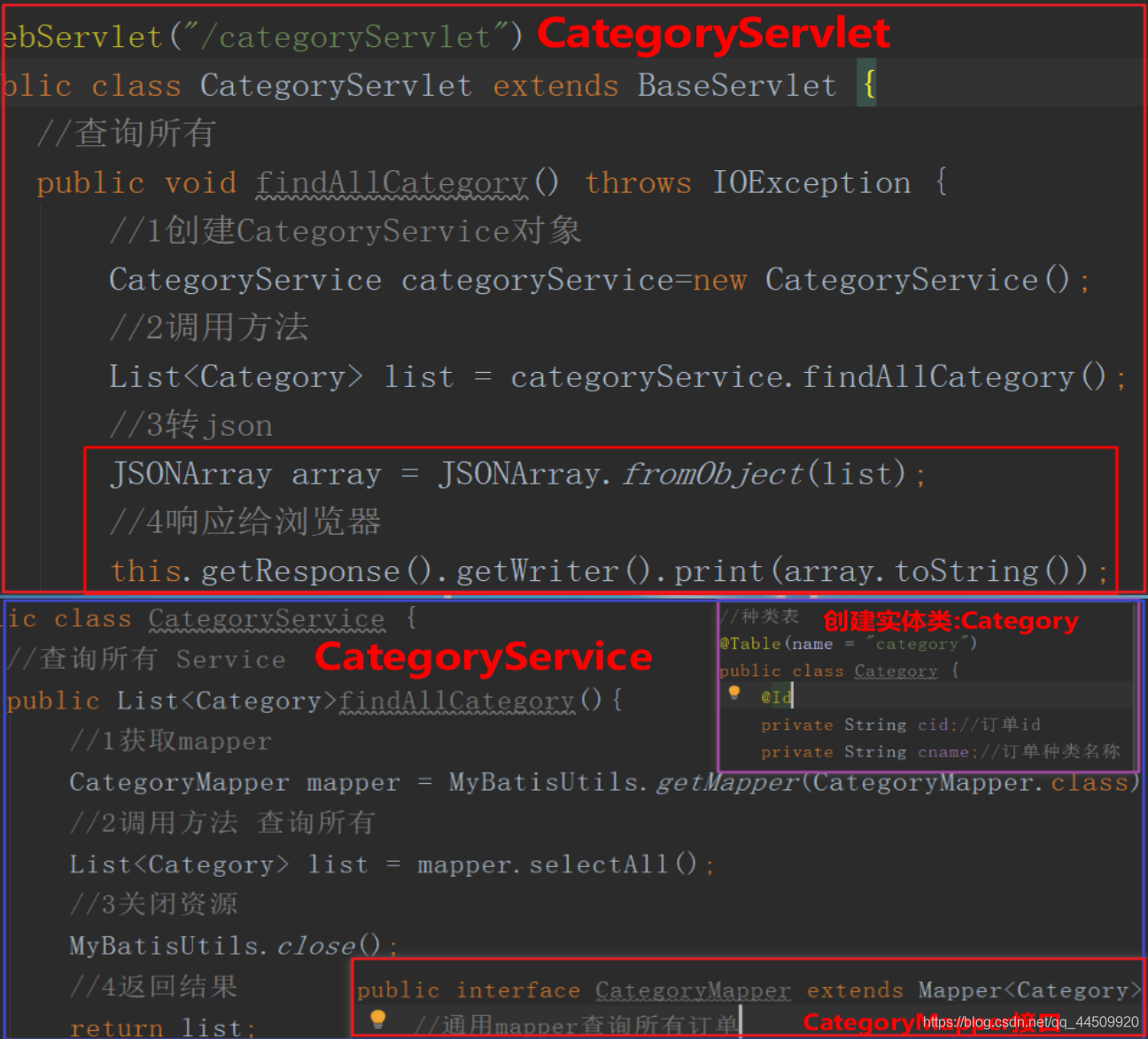Click the categoryService.findAllCategory() call
Image resolution: width=1148 pixels, height=1039 pixels.
[809, 377]
